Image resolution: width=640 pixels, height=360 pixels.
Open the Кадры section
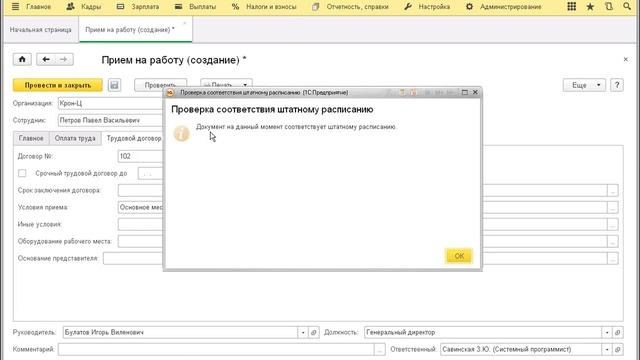click(x=84, y=7)
